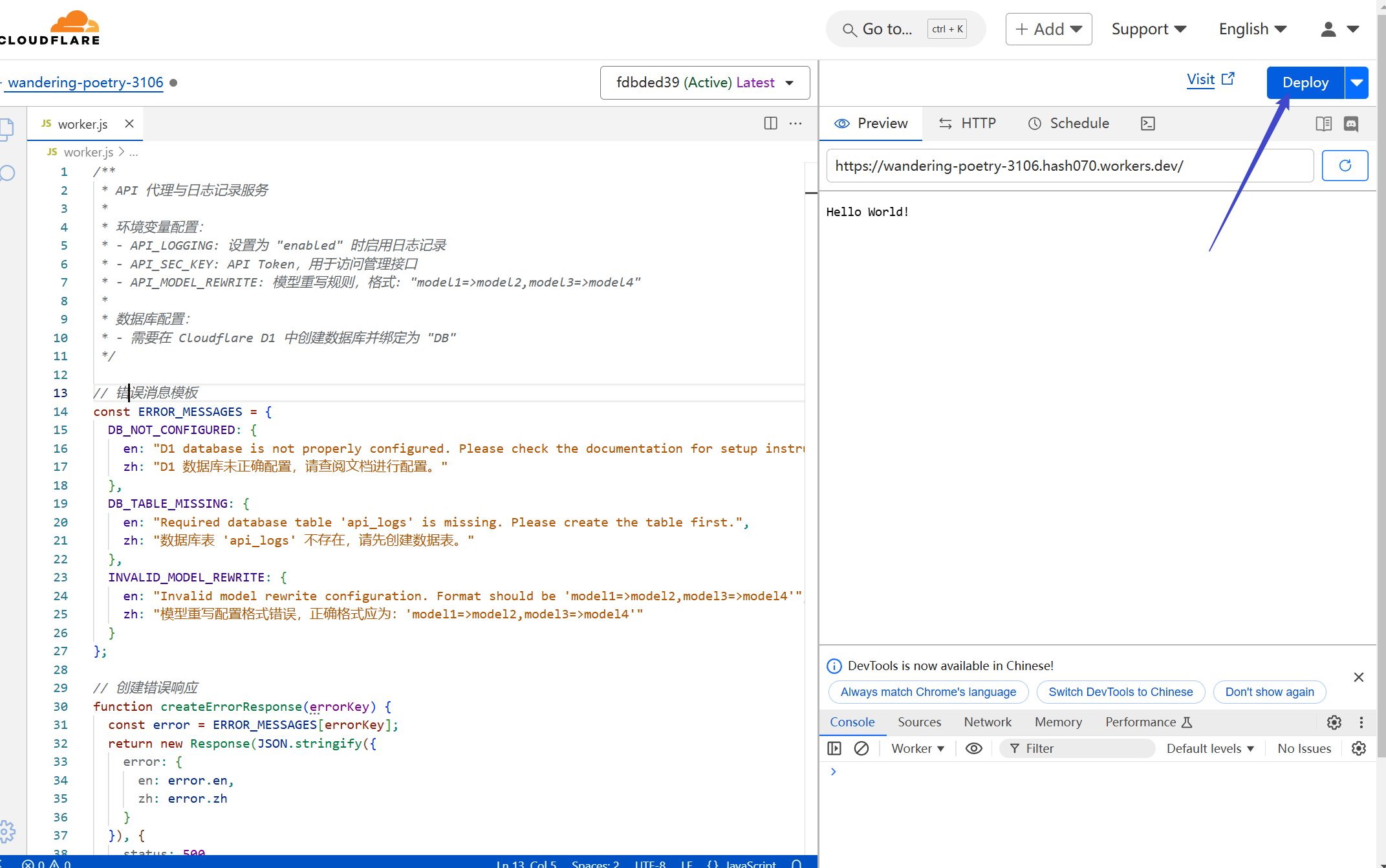This screenshot has width=1386, height=868.
Task: Open the Explorer files icon in sidebar
Action: (7, 129)
